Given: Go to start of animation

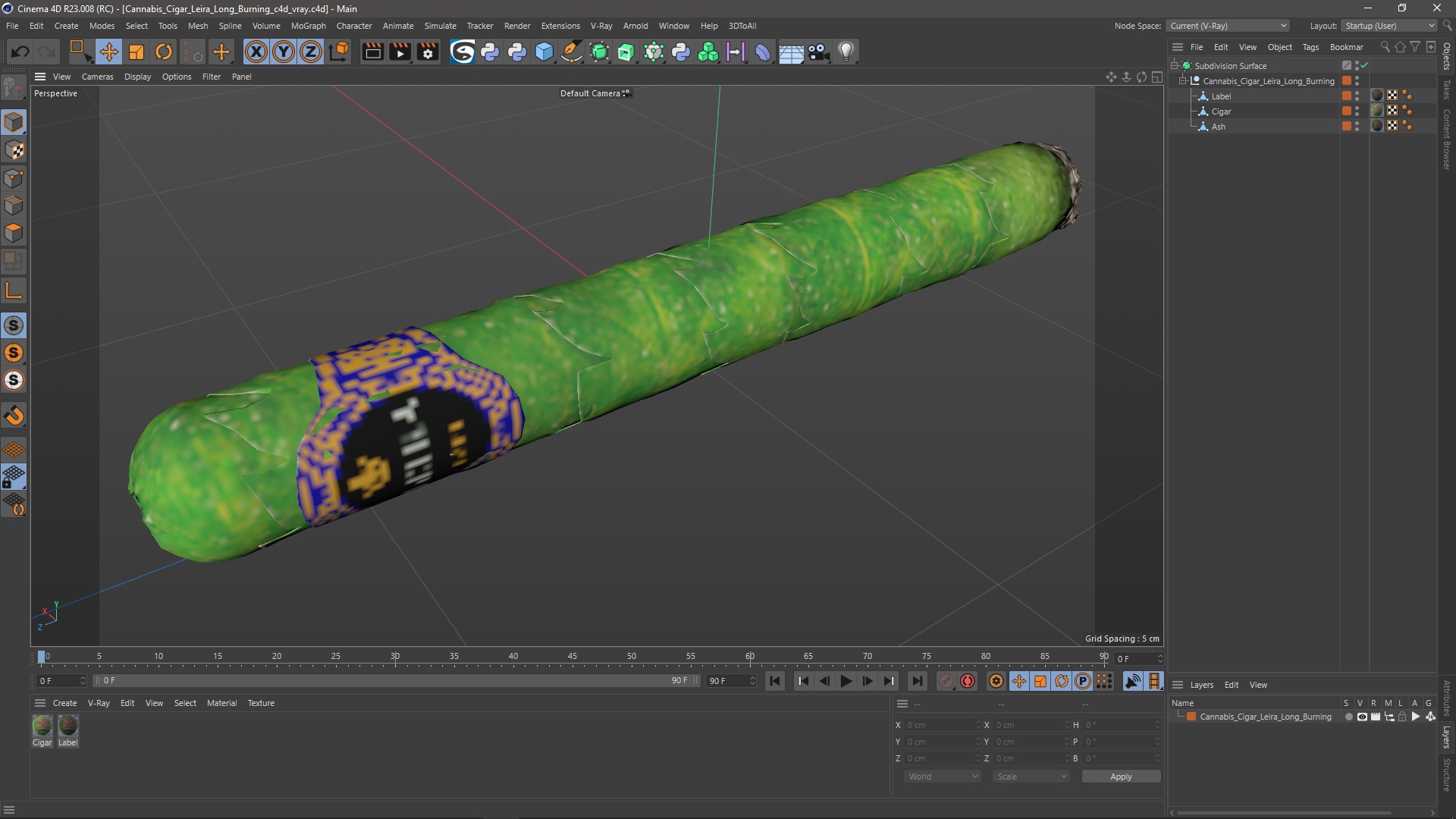Looking at the screenshot, I should click(775, 681).
